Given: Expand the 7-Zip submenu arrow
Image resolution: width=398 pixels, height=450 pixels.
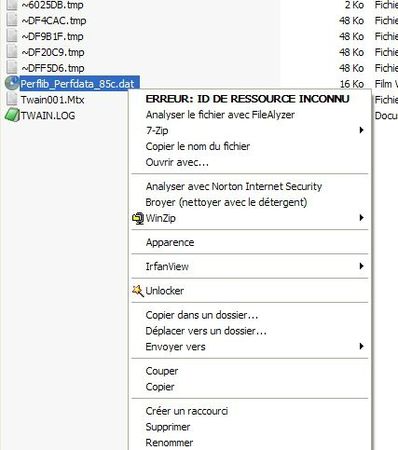Looking at the screenshot, I should click(x=361, y=130).
